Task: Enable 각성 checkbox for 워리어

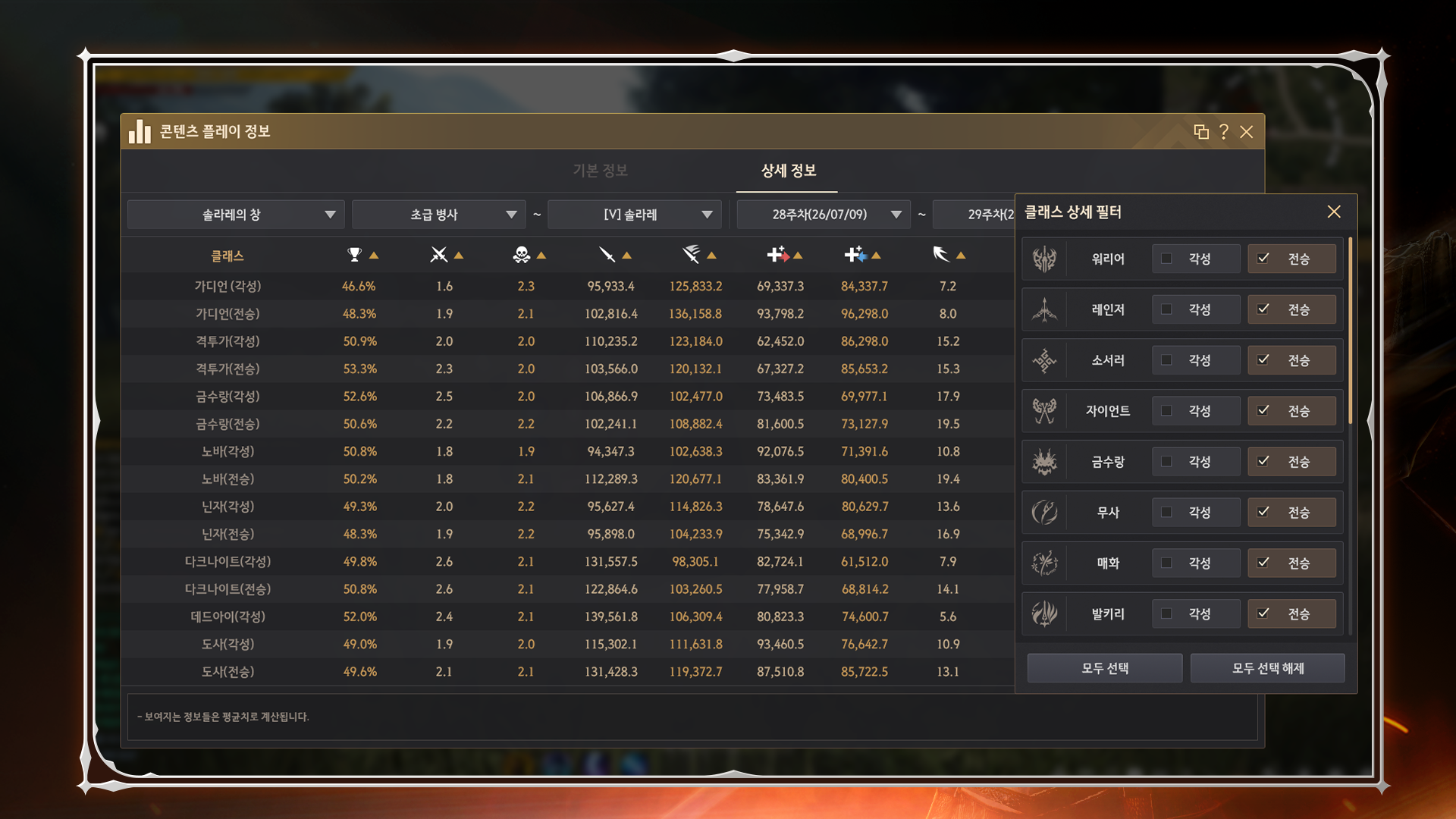Action: 1166,259
